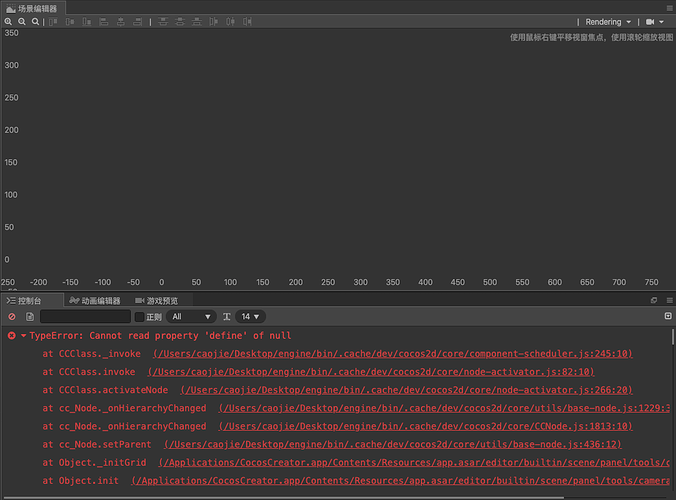Click the font size text icon
This screenshot has height=500, width=676.
point(227,317)
